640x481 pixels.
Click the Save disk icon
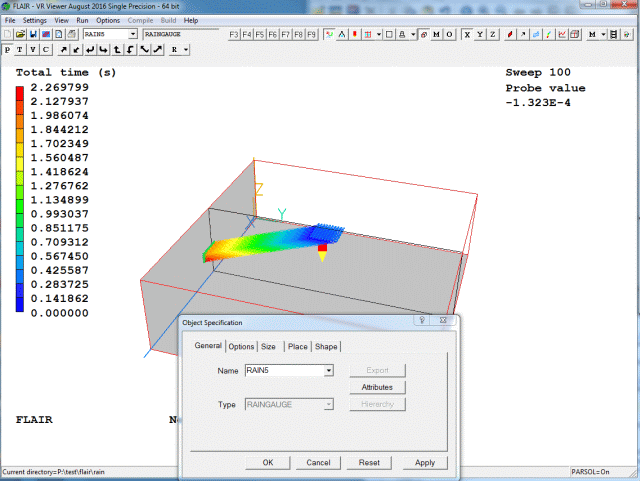click(33, 34)
